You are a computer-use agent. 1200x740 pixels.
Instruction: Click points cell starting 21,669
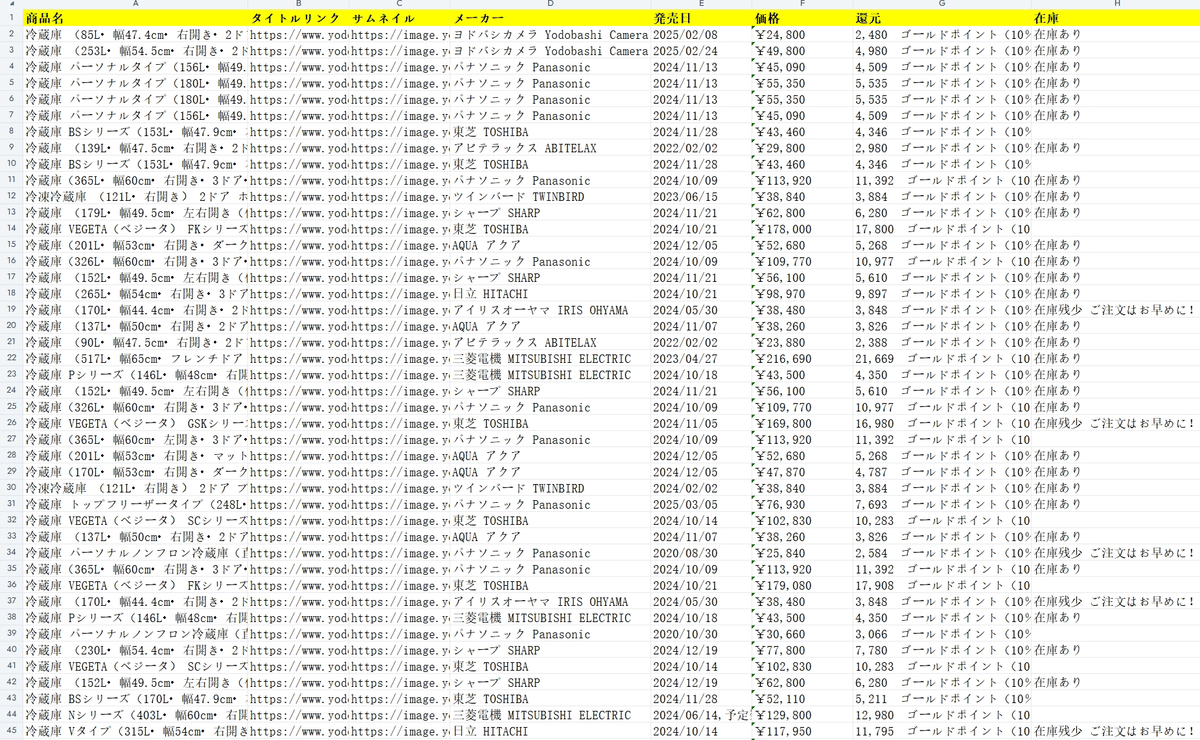942,359
